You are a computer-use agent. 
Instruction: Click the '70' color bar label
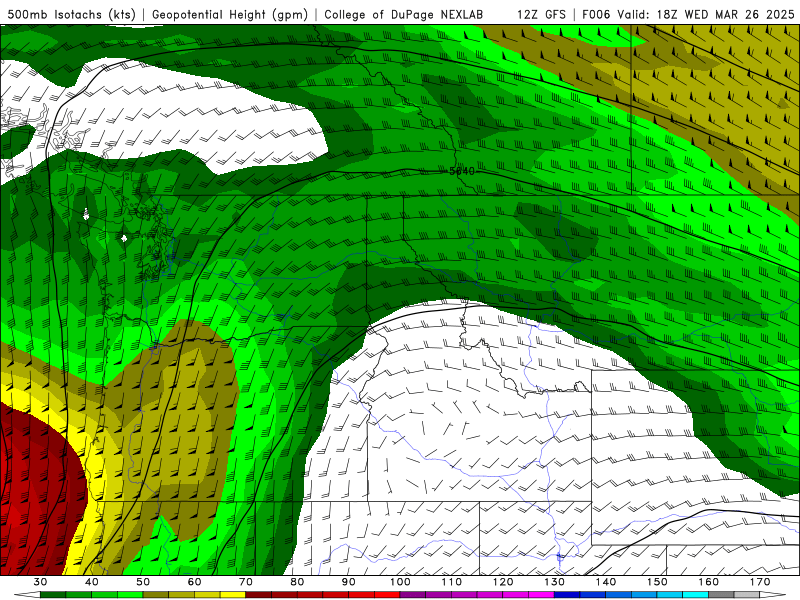tap(246, 582)
